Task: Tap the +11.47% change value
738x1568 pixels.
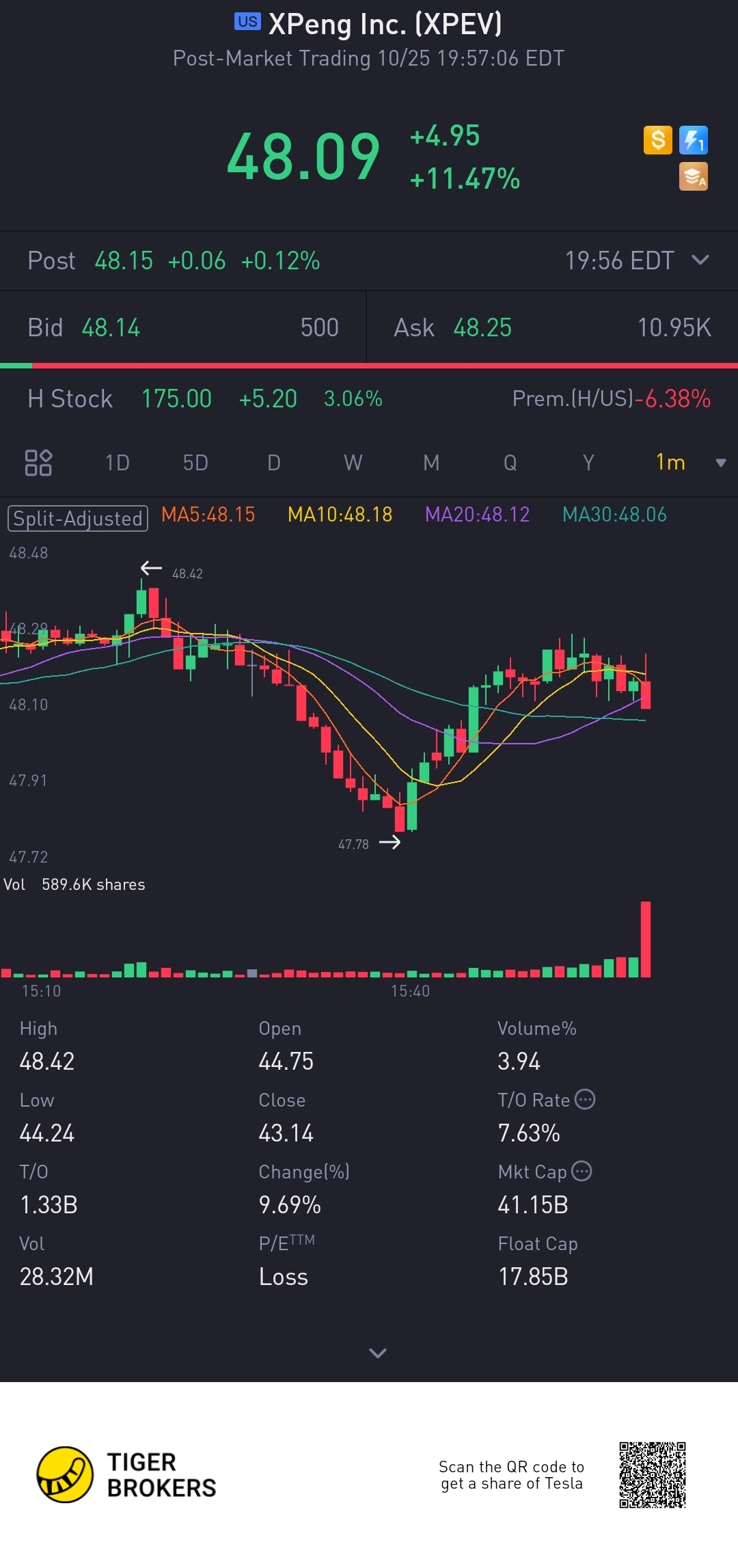Action: [465, 179]
